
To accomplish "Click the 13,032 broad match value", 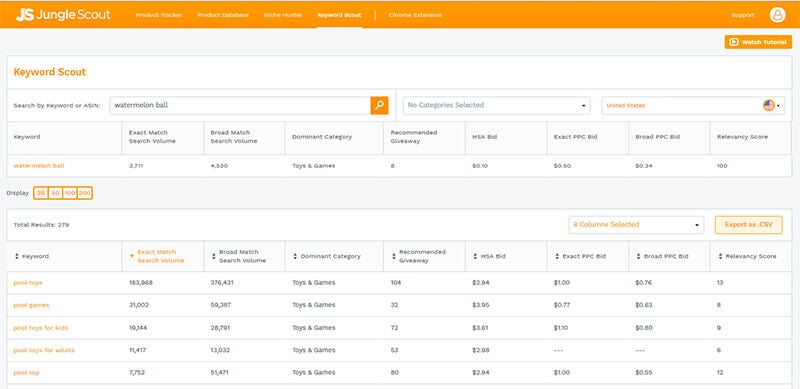I will point(220,350).
